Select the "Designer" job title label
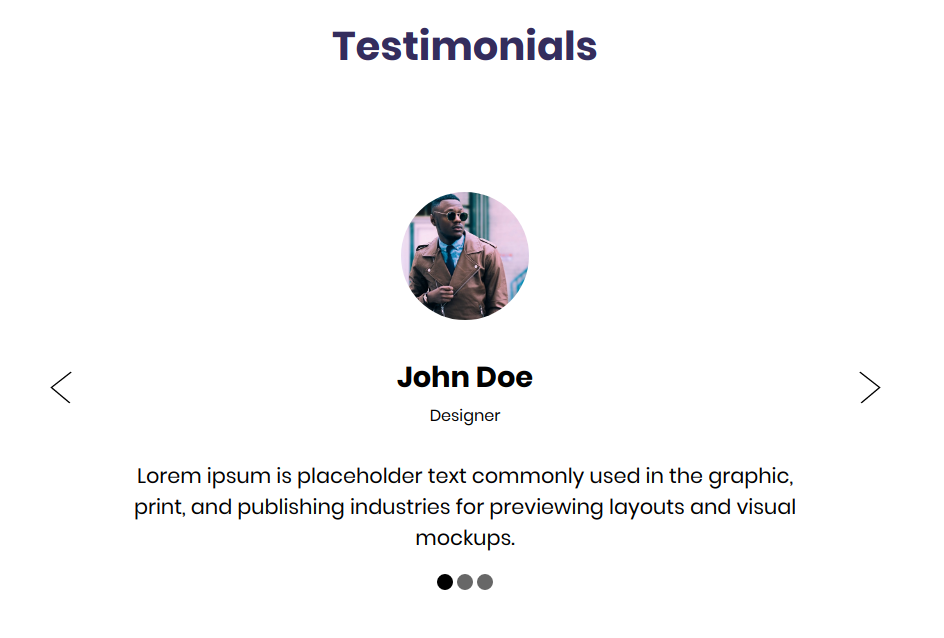944x638 pixels. point(465,416)
